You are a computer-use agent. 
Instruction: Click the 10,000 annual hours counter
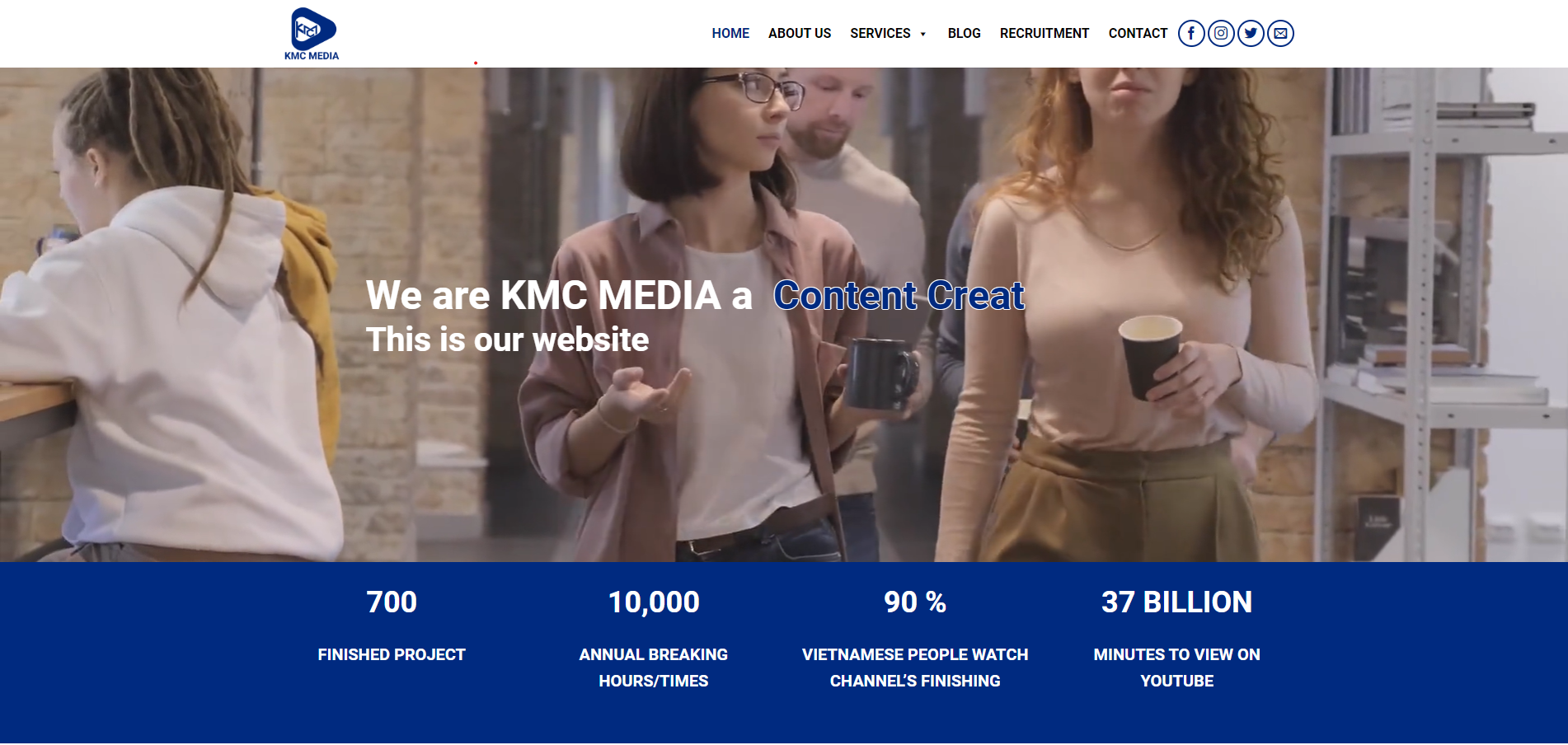point(653,602)
